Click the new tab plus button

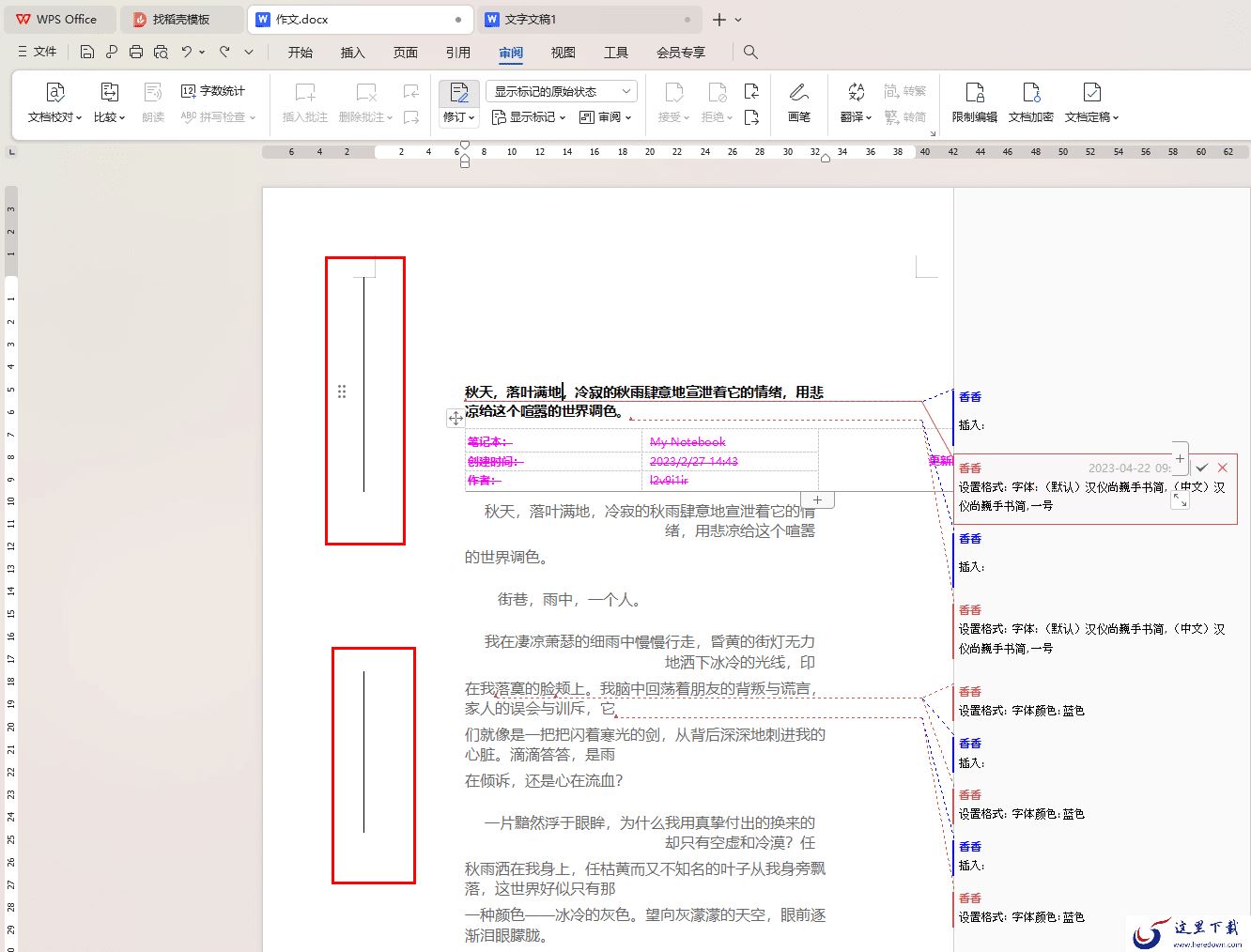[719, 20]
